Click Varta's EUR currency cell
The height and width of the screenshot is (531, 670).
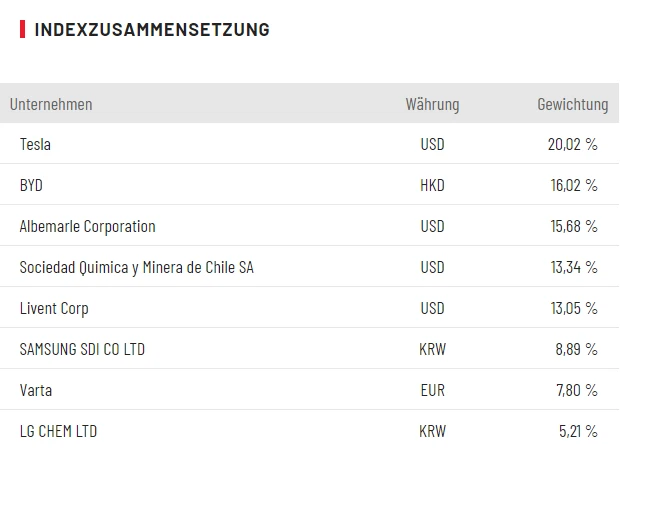point(432,390)
